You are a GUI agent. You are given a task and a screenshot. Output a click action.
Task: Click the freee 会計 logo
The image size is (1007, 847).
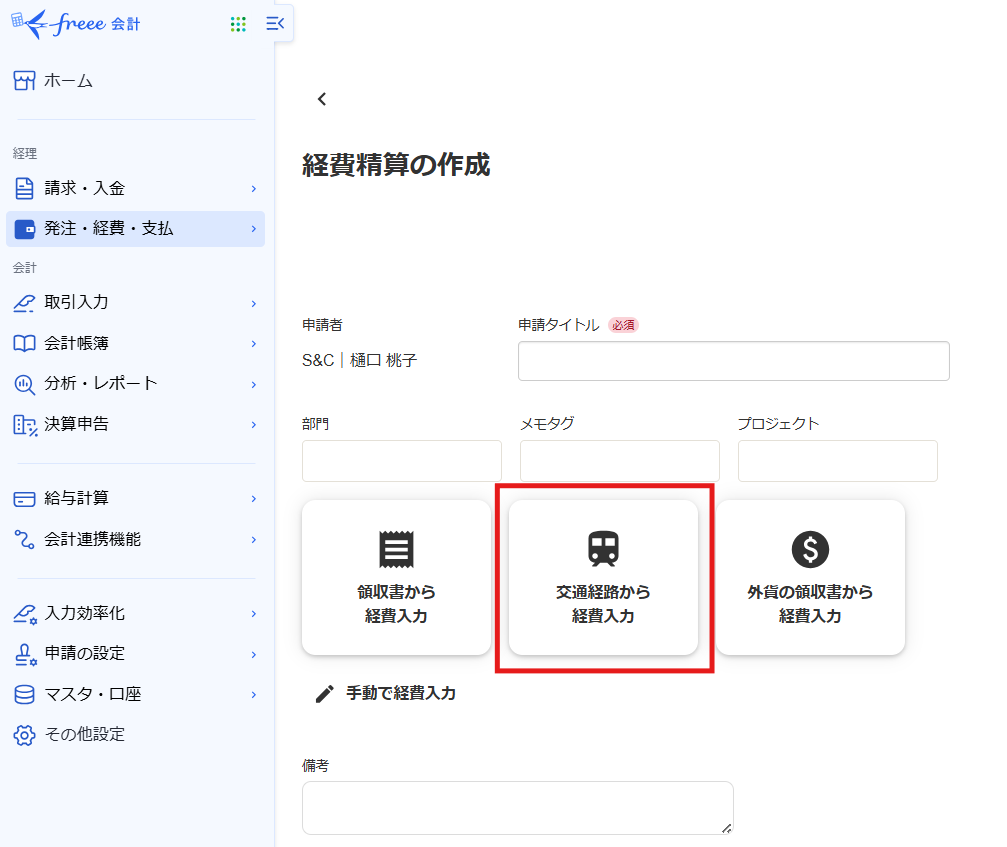click(75, 23)
